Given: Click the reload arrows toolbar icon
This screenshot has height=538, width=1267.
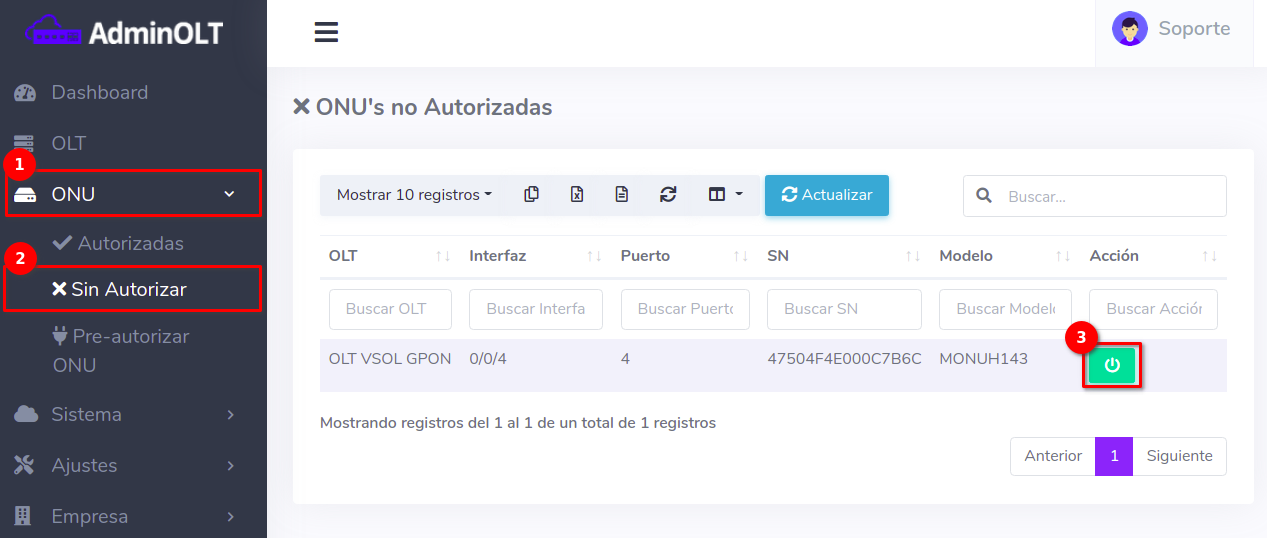Looking at the screenshot, I should [x=668, y=195].
